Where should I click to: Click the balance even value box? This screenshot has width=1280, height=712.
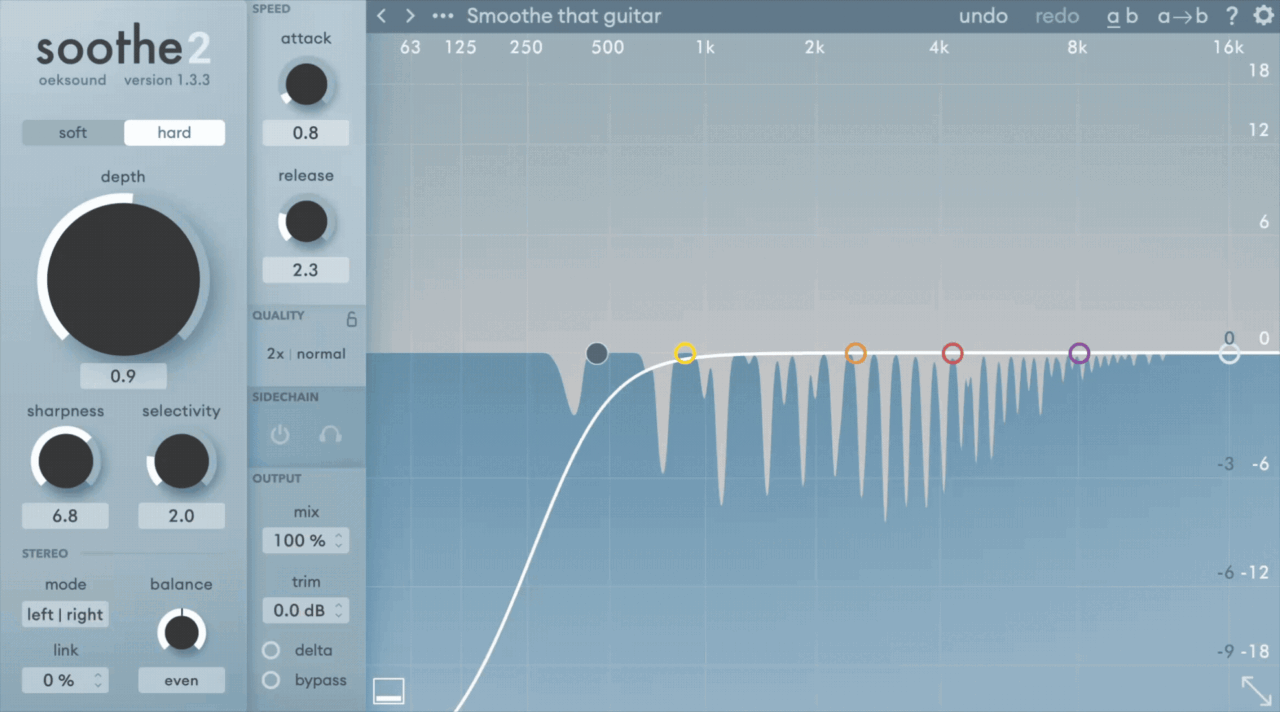point(181,680)
